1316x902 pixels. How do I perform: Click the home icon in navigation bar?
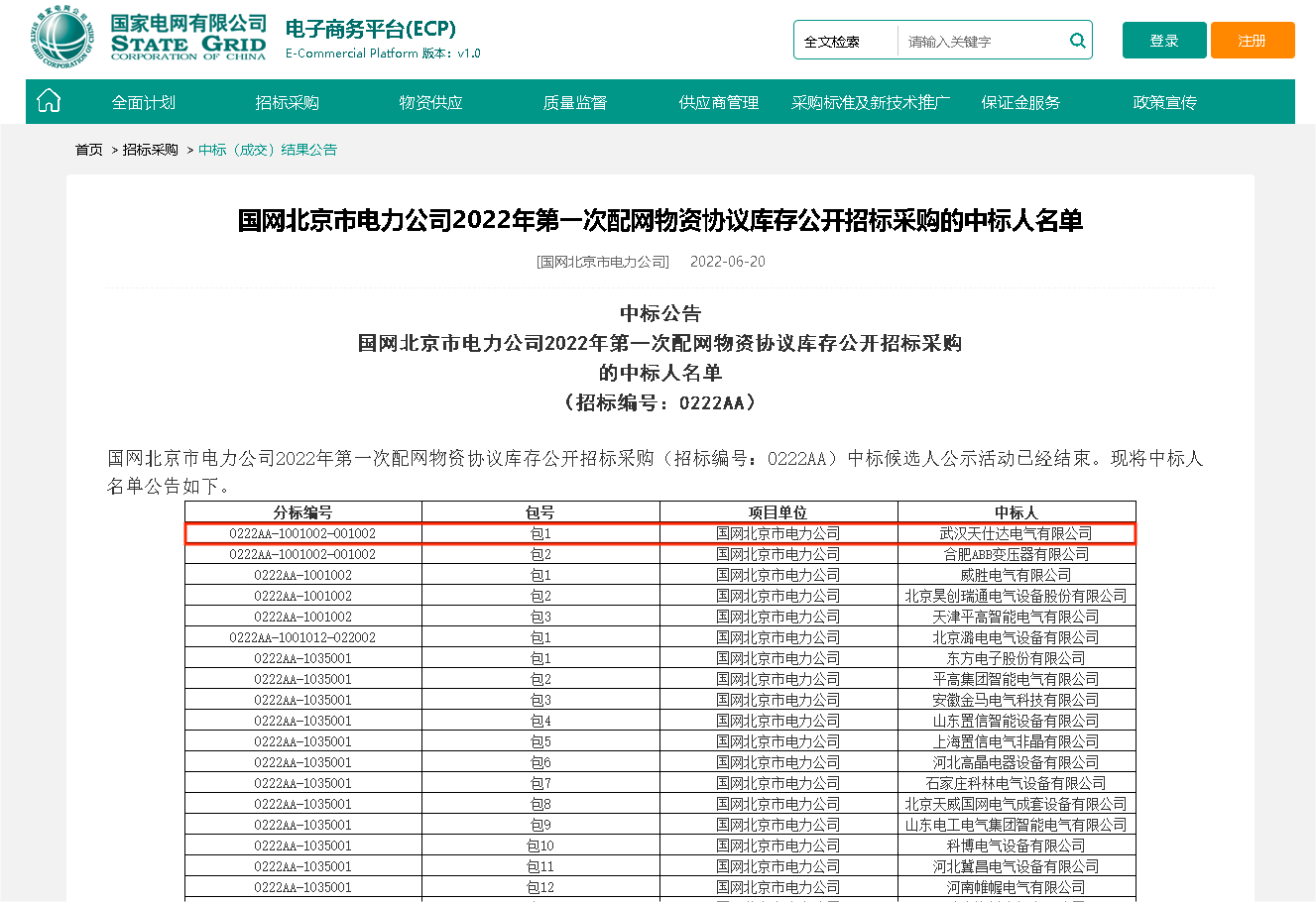click(49, 101)
